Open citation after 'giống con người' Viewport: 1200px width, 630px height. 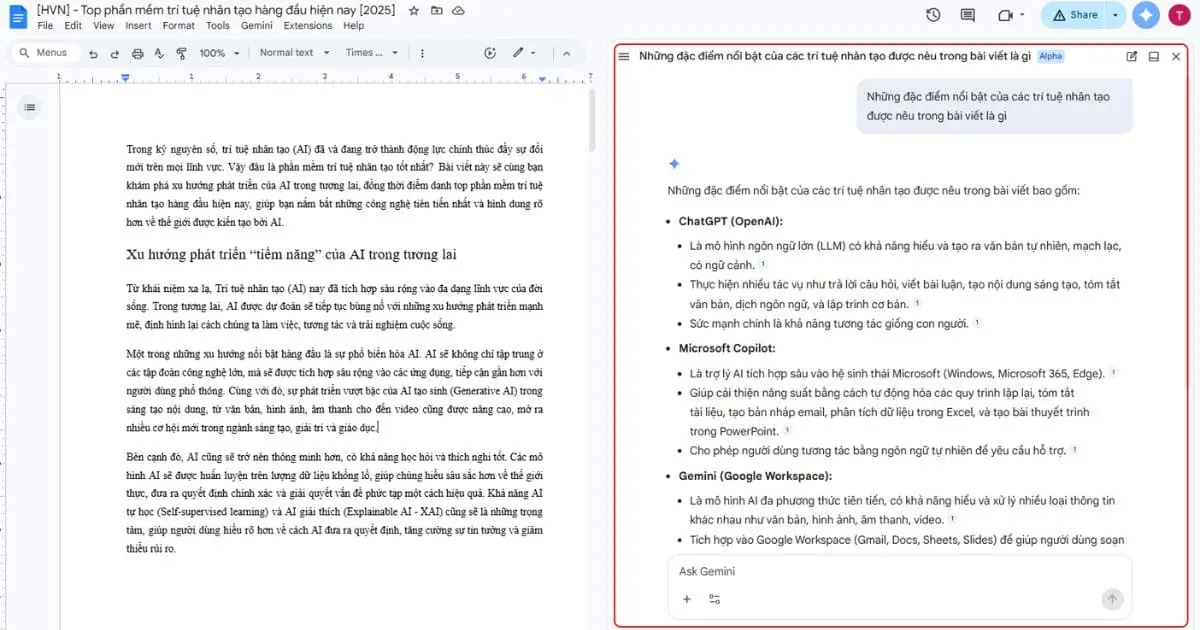[x=977, y=323]
